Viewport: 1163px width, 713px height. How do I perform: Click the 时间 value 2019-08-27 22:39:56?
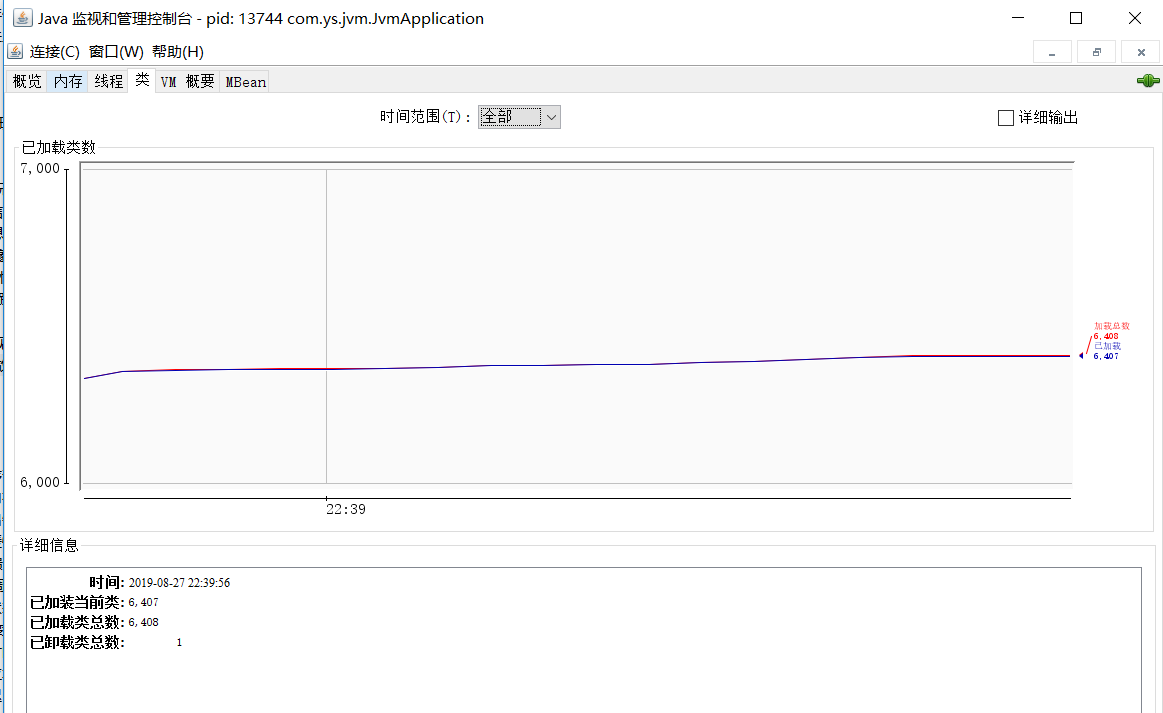pyautogui.click(x=179, y=582)
